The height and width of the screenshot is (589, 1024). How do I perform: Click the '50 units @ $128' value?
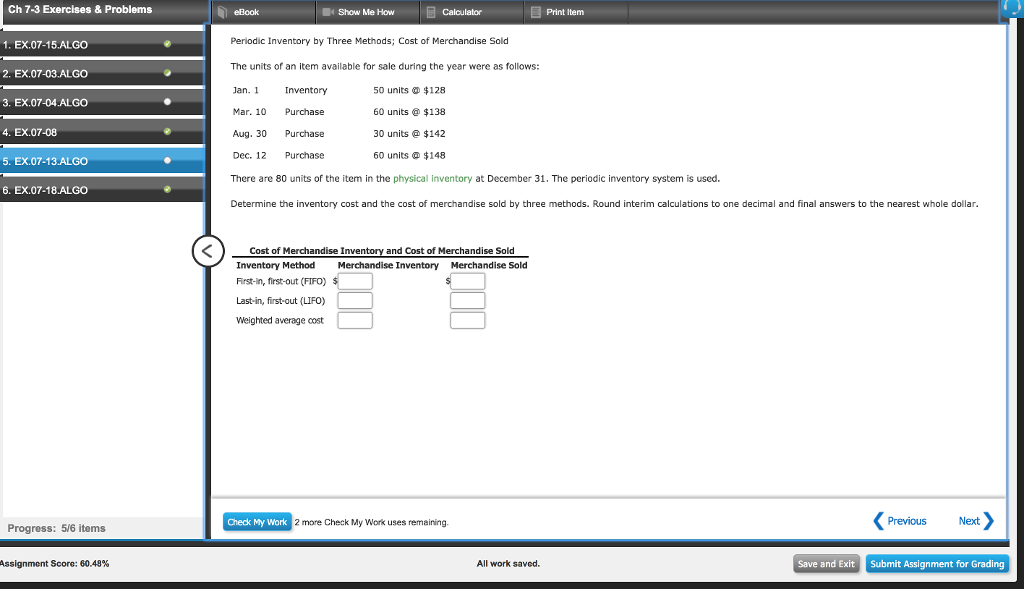pyautogui.click(x=409, y=90)
